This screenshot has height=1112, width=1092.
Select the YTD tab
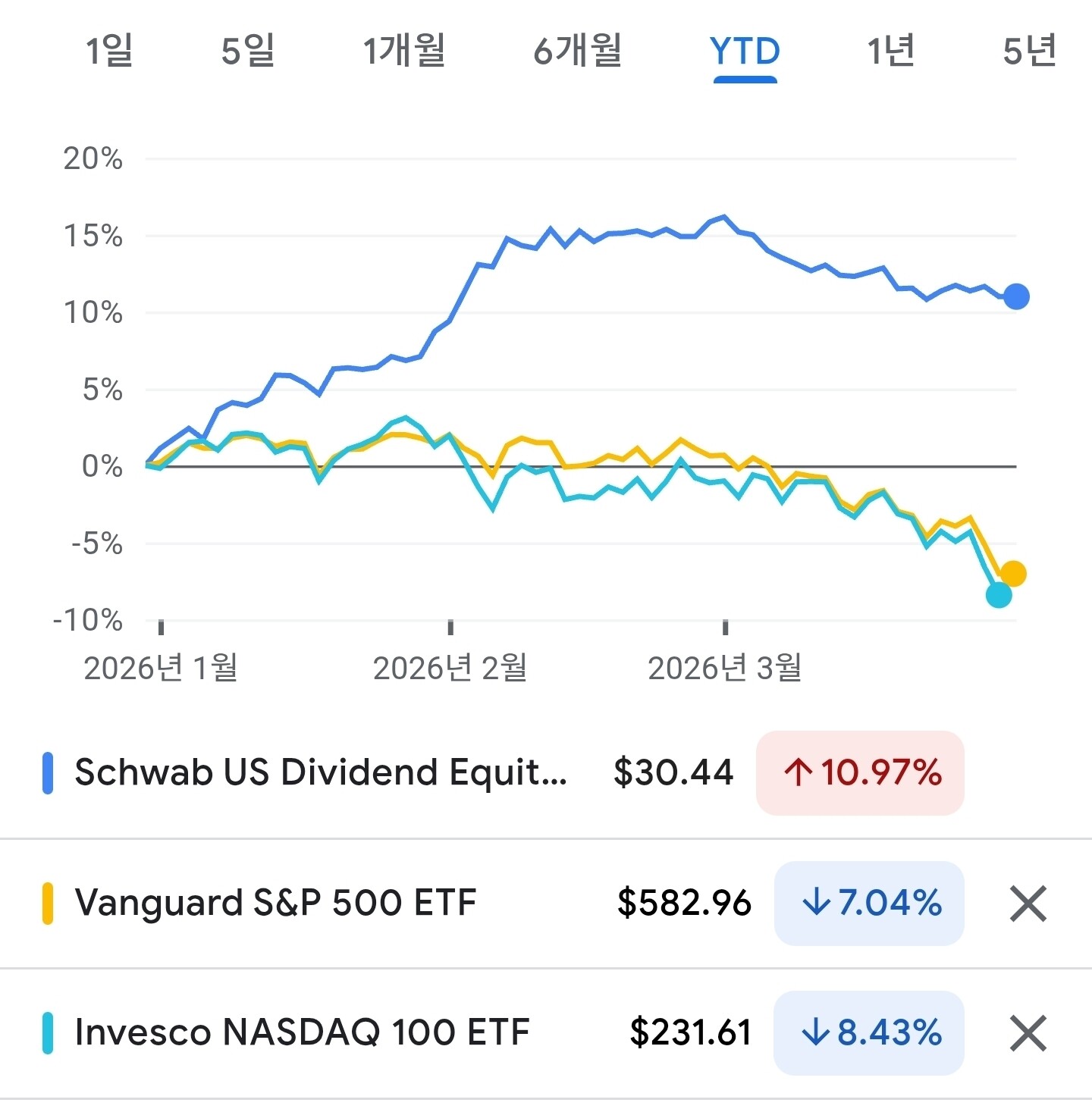(x=745, y=52)
